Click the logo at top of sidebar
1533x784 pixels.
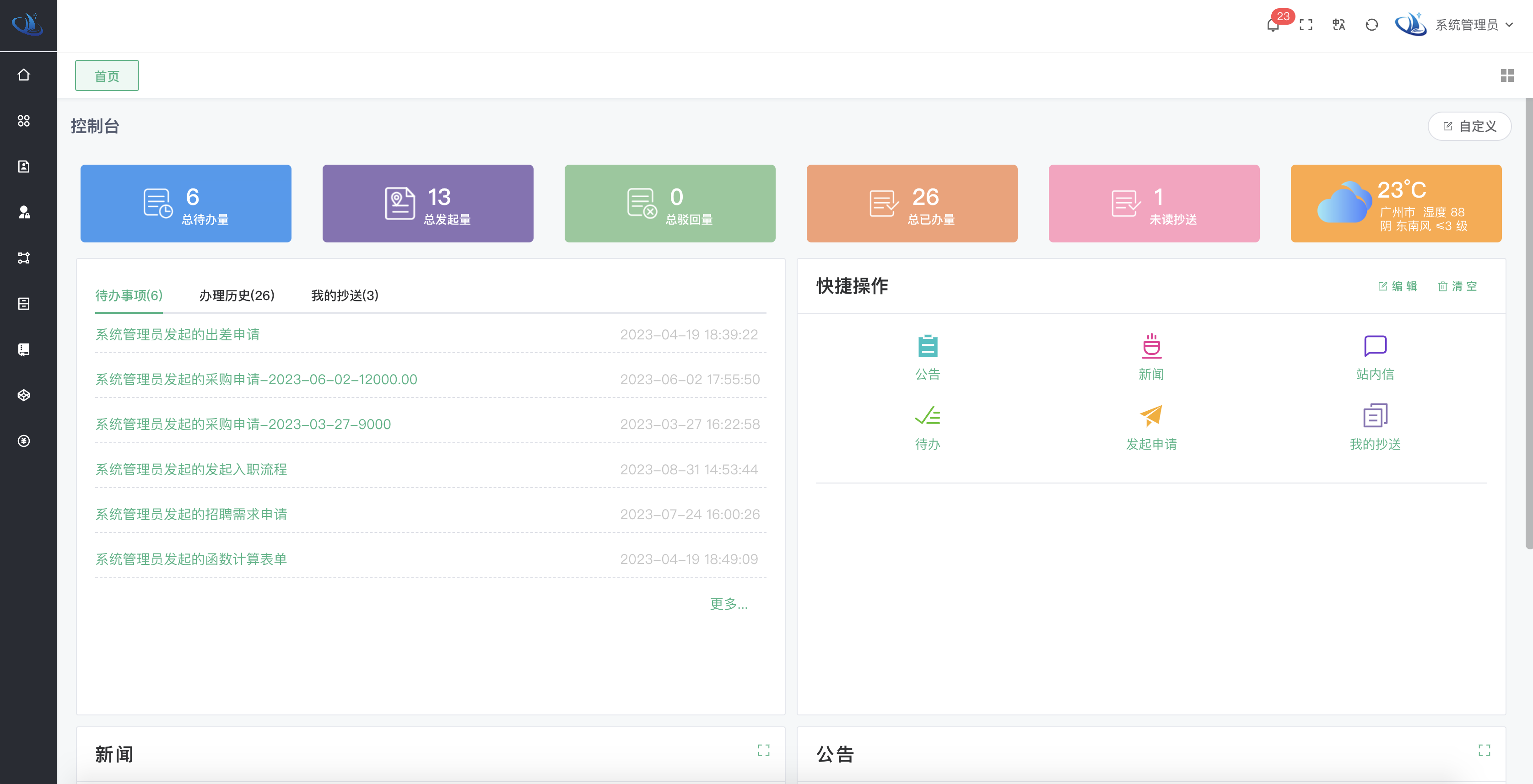pos(28,25)
